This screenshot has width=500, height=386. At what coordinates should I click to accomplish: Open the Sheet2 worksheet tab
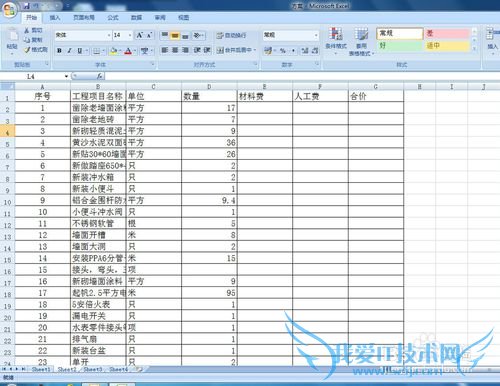(x=67, y=369)
